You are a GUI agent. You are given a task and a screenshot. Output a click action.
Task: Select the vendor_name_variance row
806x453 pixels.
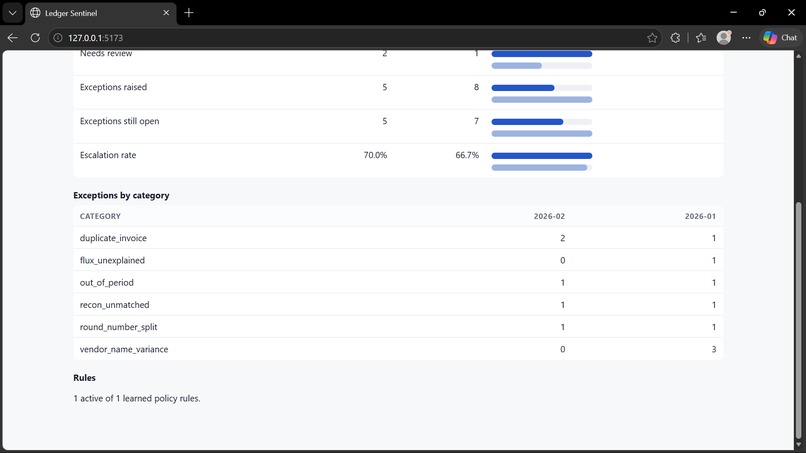pyautogui.click(x=398, y=349)
